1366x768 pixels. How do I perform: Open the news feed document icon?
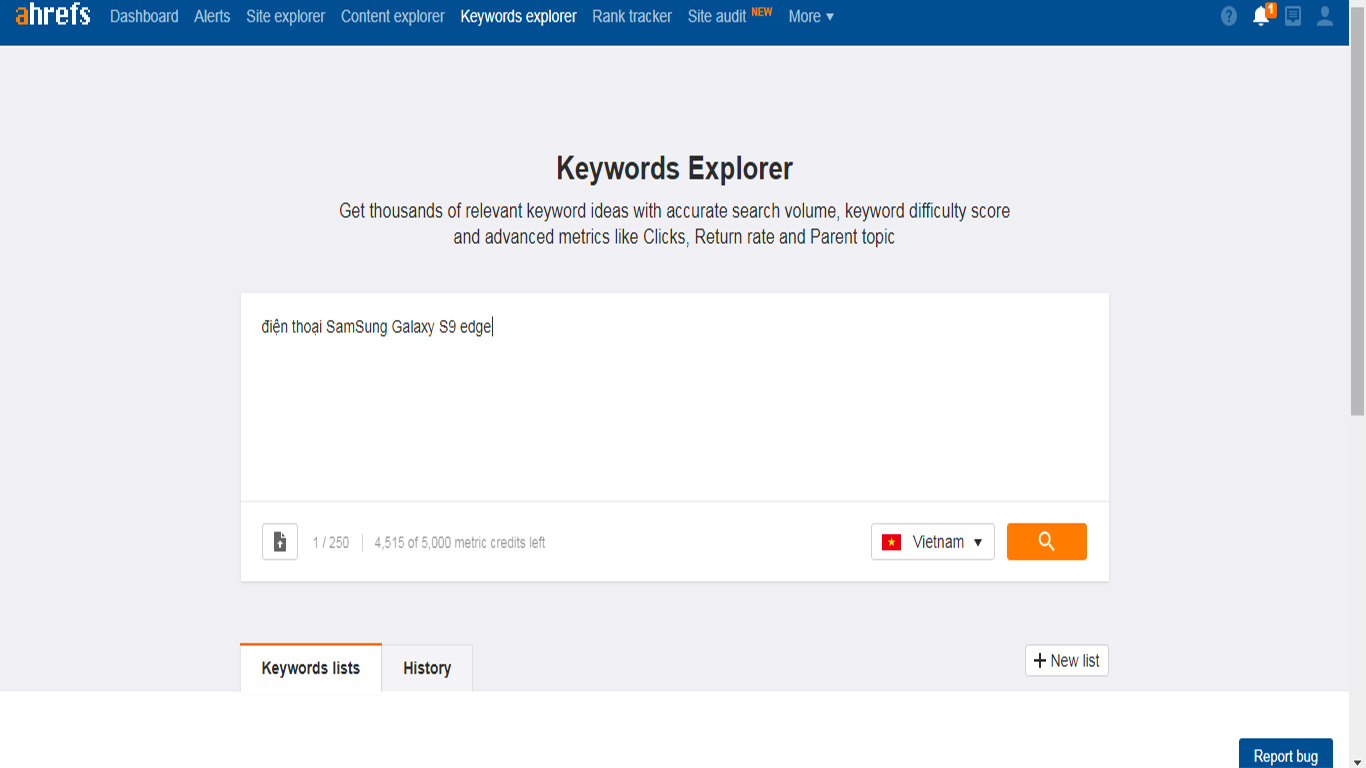(1293, 16)
